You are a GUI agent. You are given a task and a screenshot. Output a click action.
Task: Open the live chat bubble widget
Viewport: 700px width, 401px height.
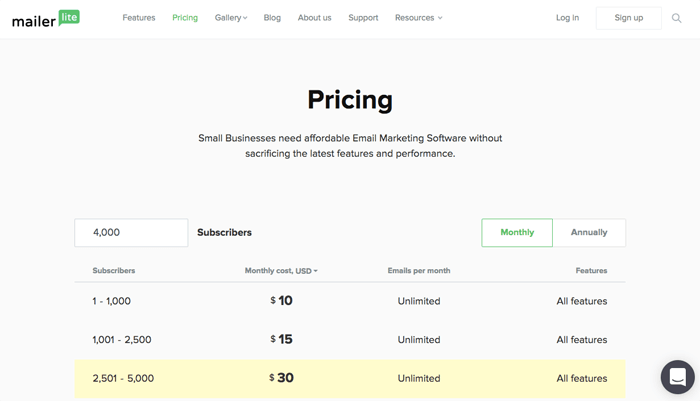click(677, 377)
